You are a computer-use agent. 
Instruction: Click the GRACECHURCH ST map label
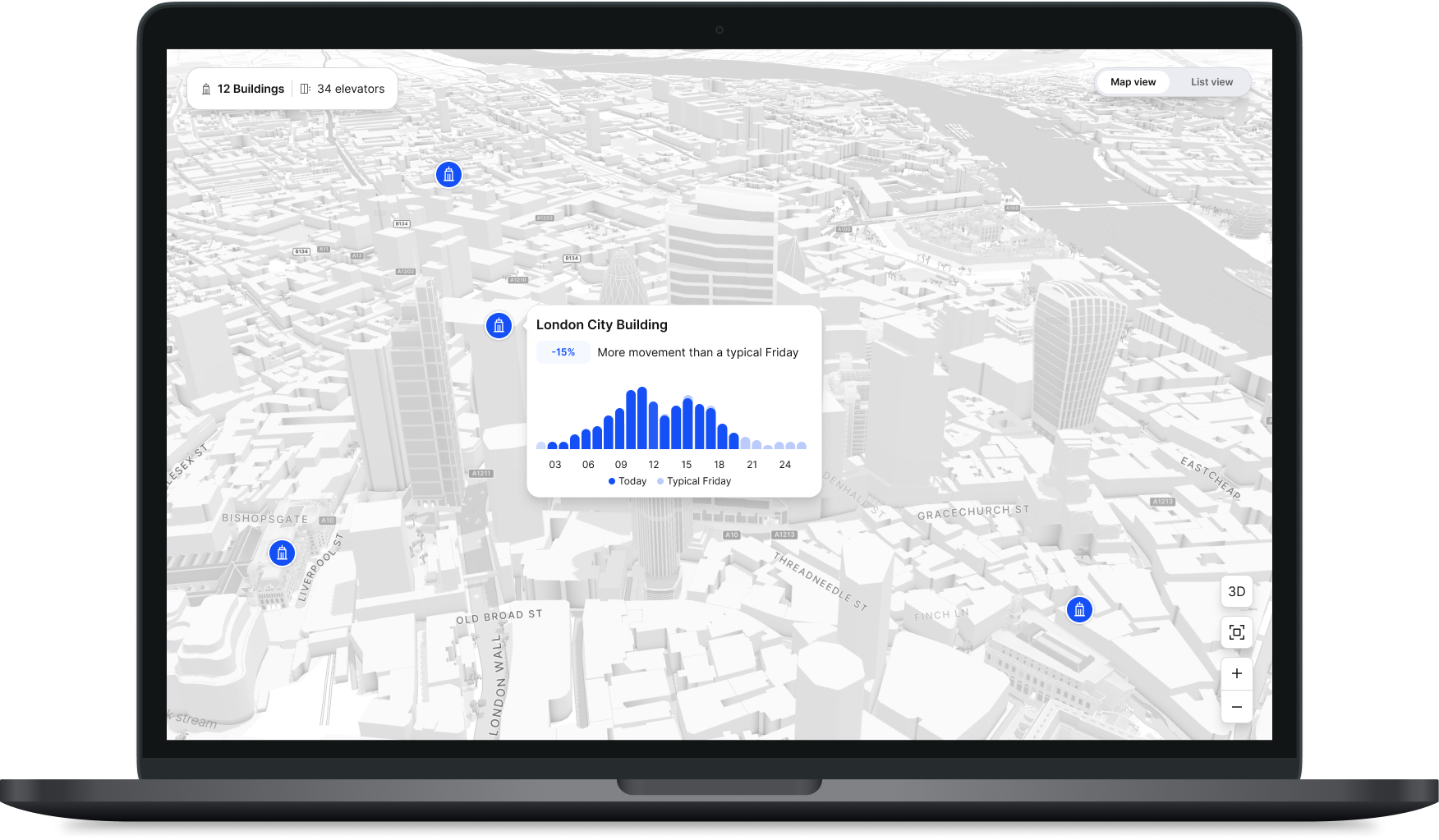pos(973,512)
